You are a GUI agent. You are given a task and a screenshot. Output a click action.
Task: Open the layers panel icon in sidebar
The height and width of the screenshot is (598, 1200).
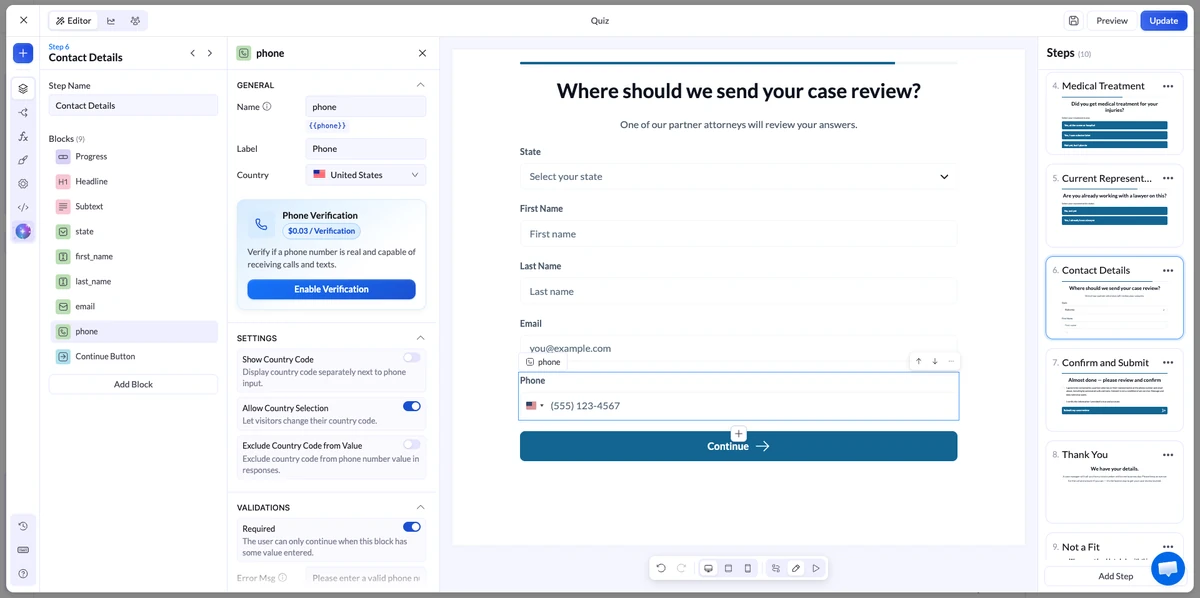23,88
